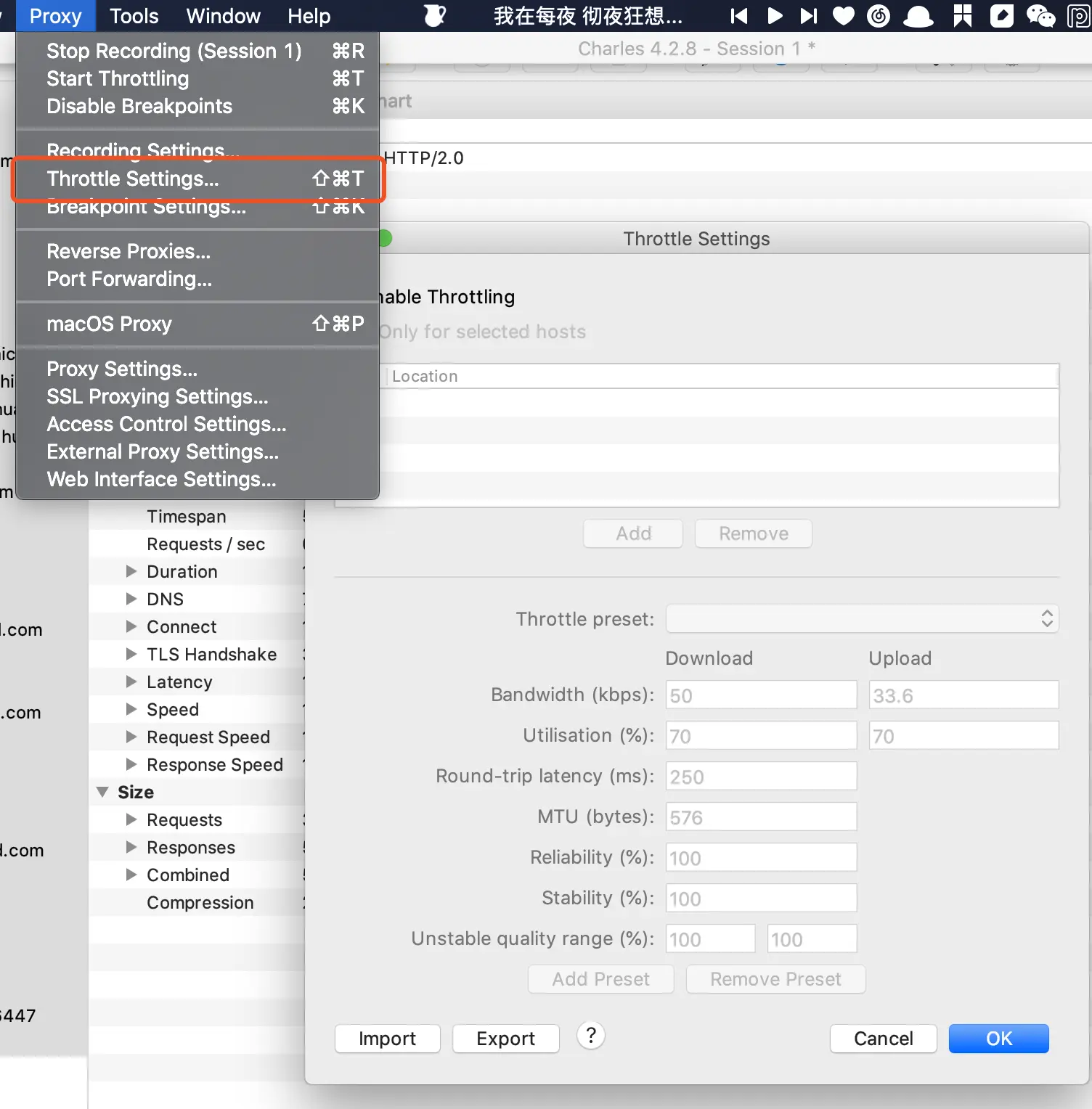Open the Tools menu

point(134,16)
